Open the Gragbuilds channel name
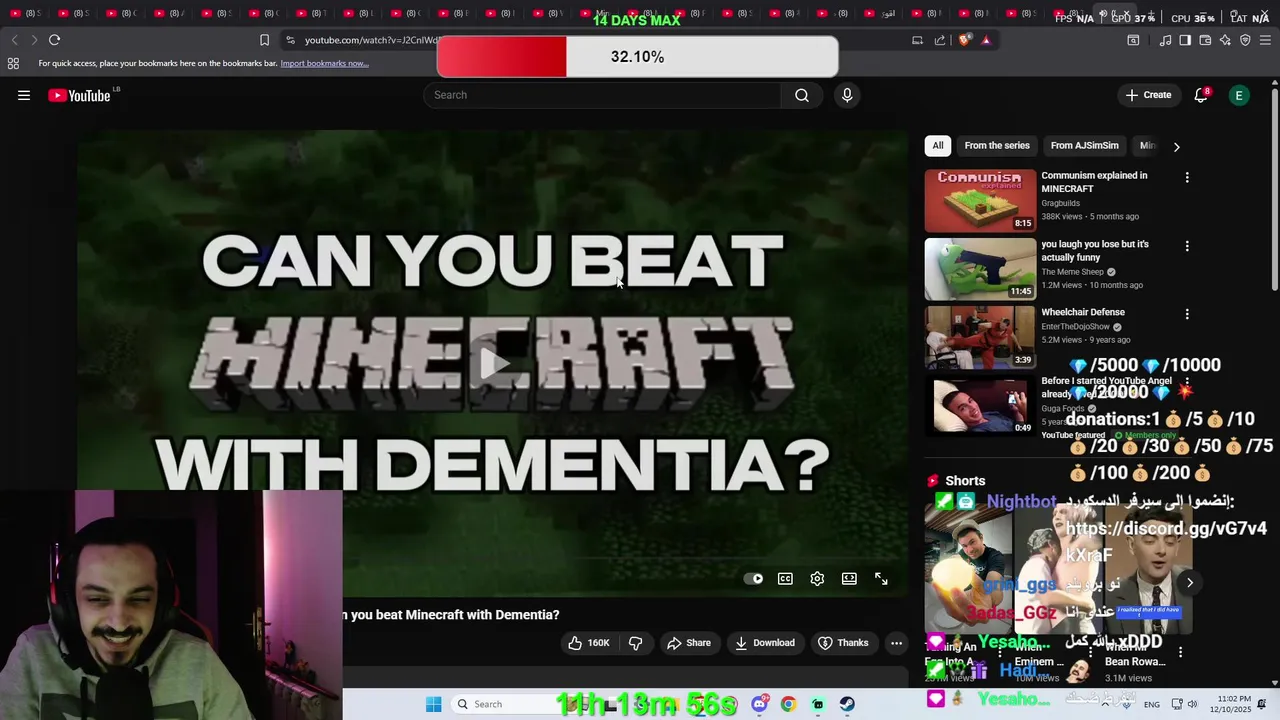Image resolution: width=1280 pixels, height=720 pixels. coord(1061,203)
